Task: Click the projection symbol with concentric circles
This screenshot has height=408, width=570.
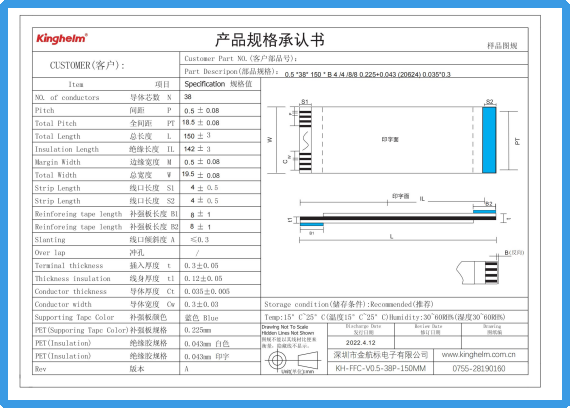Action: tap(277, 361)
